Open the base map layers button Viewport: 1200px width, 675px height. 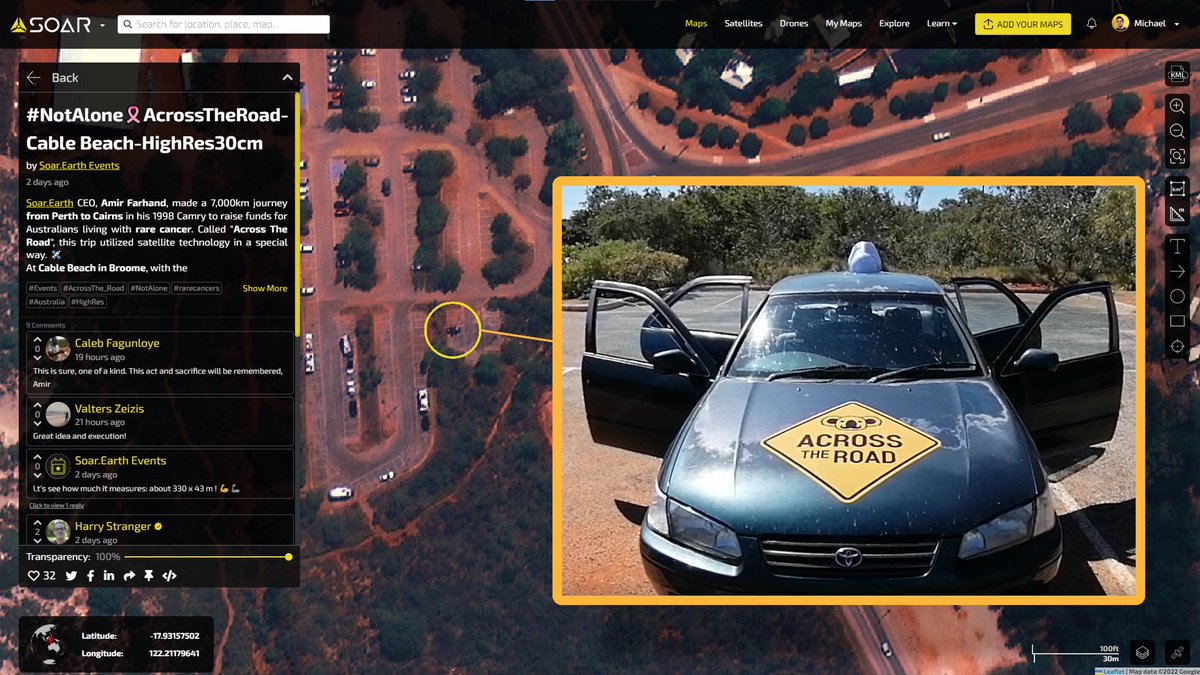[x=1144, y=651]
